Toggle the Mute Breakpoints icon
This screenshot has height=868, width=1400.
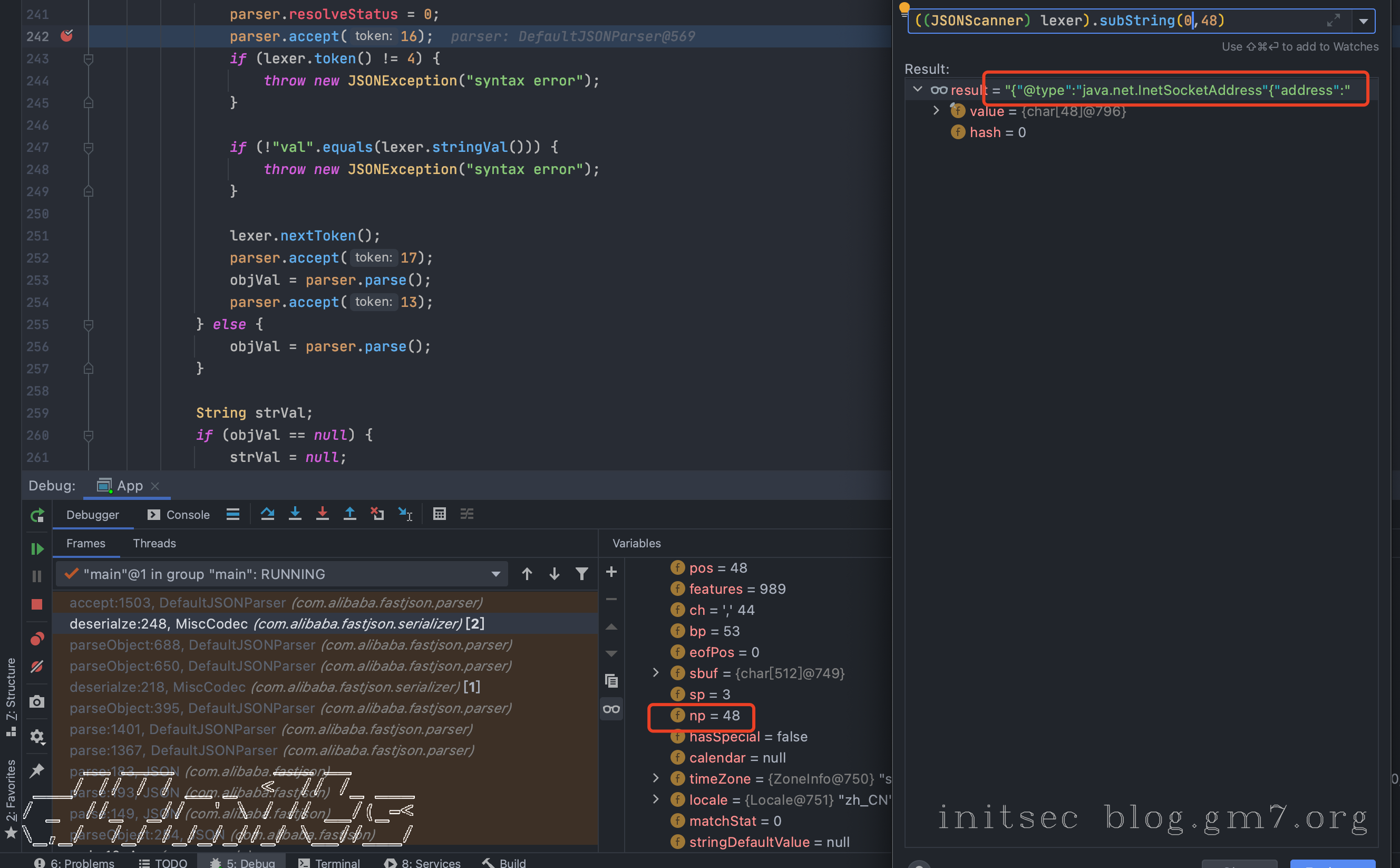pyautogui.click(x=37, y=667)
